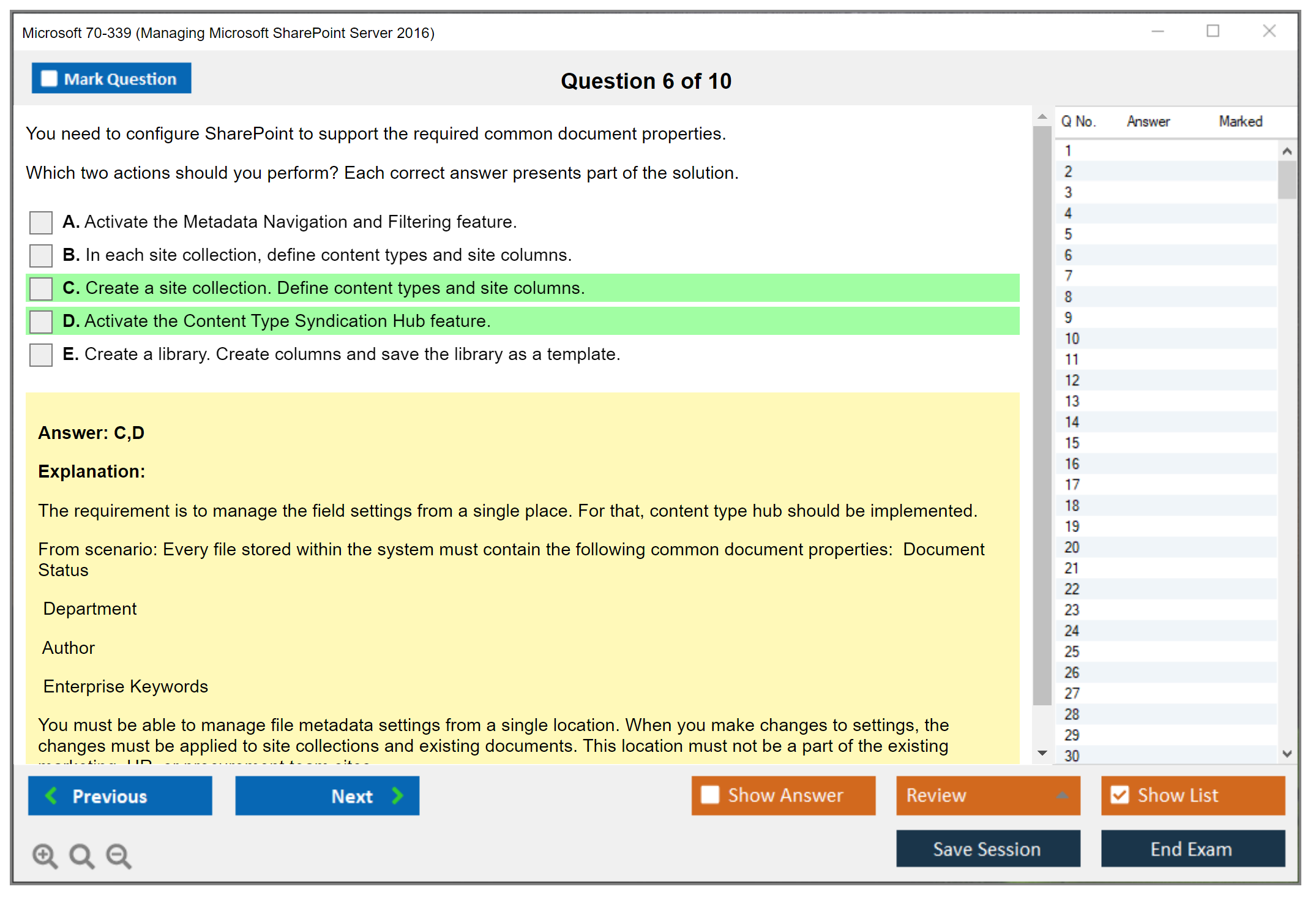Expand the Review dropdown menu
Viewport: 1316px width, 900px height.
coord(1062,795)
